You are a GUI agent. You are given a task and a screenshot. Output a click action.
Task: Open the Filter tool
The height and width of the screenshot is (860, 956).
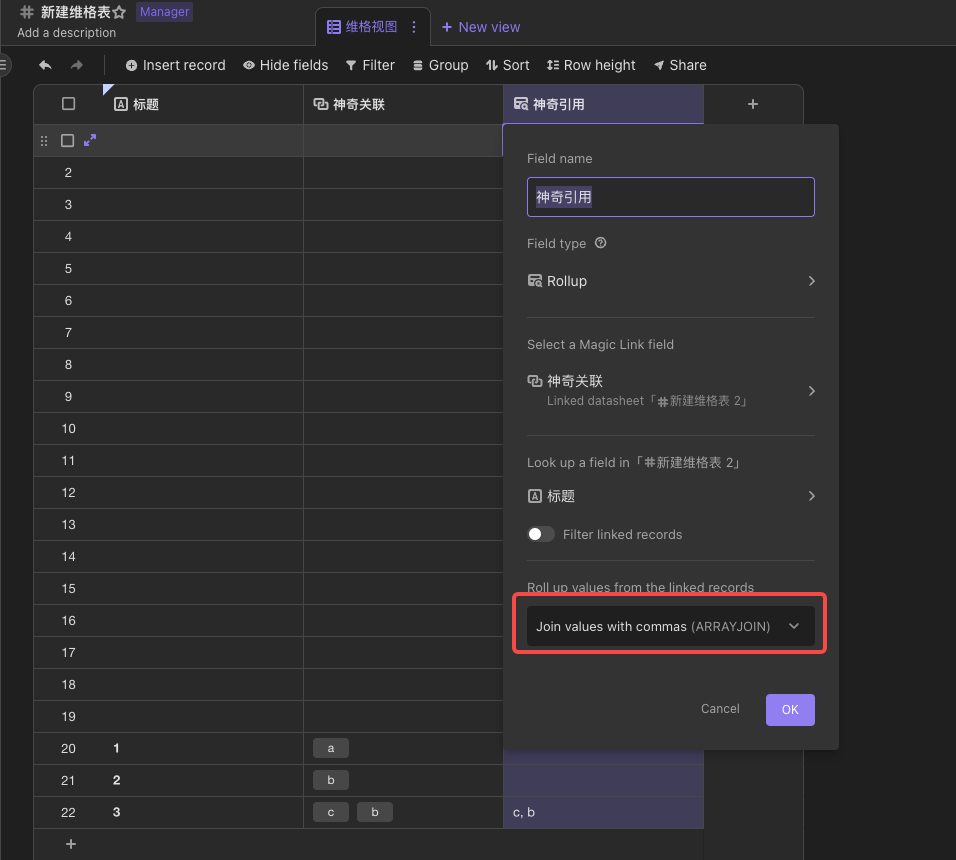coord(369,65)
